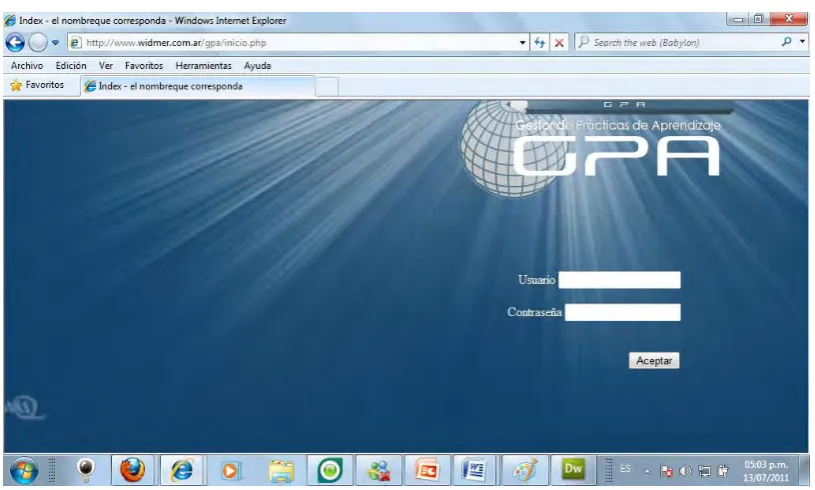This screenshot has width=815, height=490.
Task: Click the red Stop loading icon
Action: click(x=559, y=43)
